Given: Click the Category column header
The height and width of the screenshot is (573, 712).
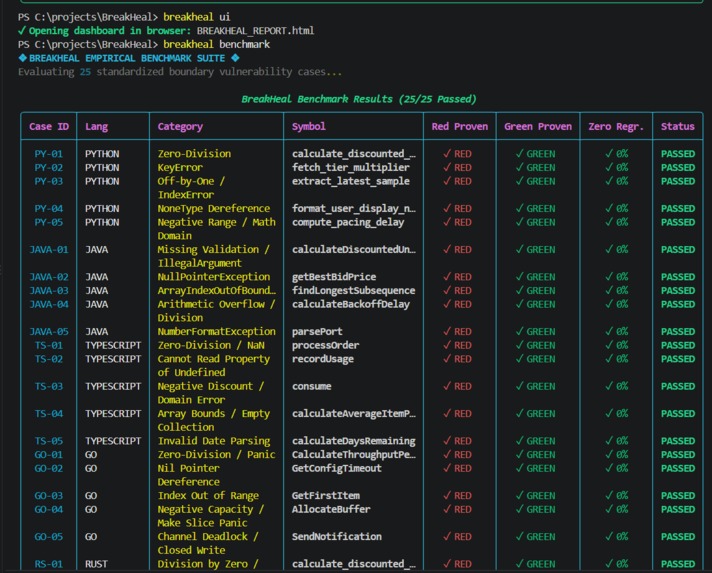Looking at the screenshot, I should (x=180, y=127).
